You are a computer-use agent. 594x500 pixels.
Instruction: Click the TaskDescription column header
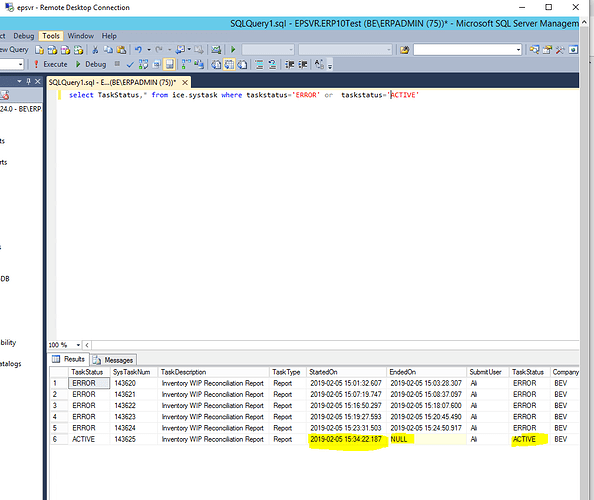pyautogui.click(x=213, y=372)
